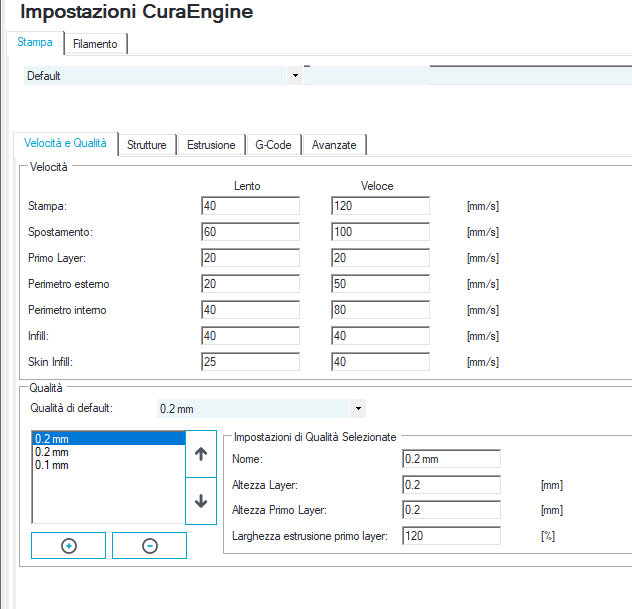Click the Perimetro interno Veloce field
Viewport: 632px width, 609px height.
(x=380, y=310)
